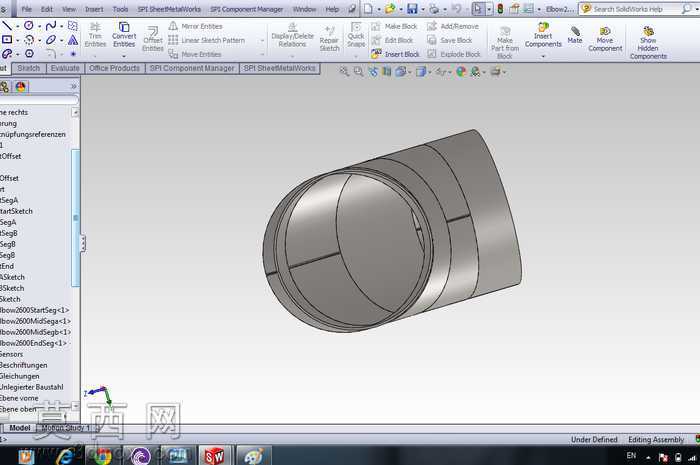Click the Trim Entities tool

[x=95, y=35]
